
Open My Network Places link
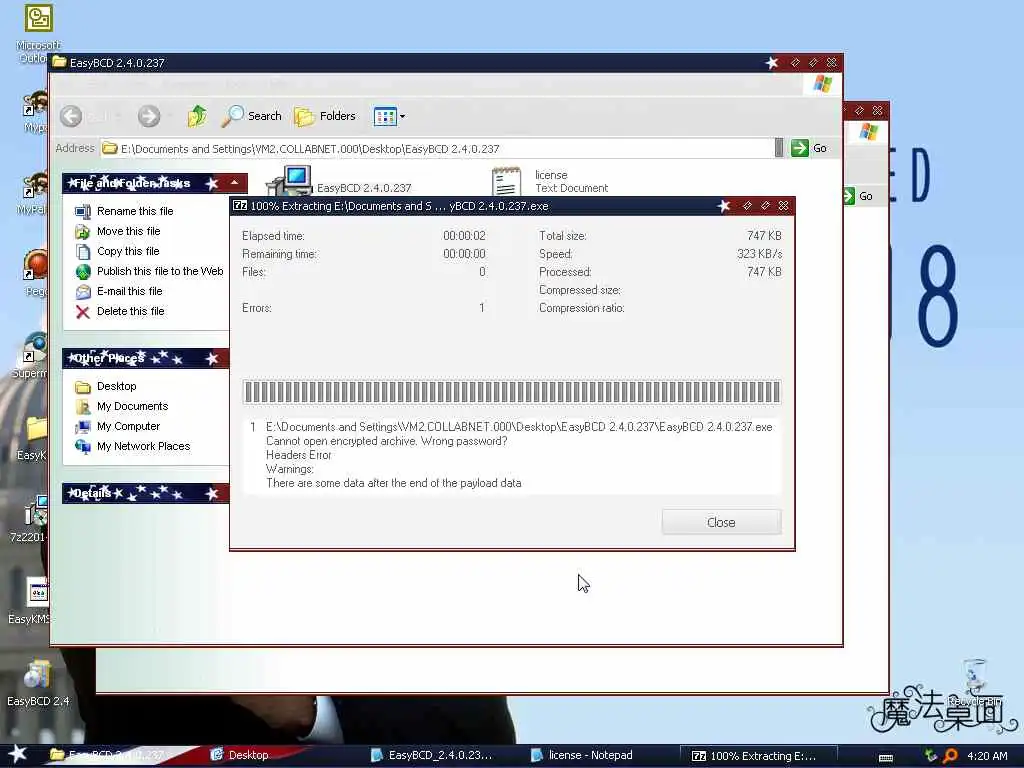click(x=144, y=447)
